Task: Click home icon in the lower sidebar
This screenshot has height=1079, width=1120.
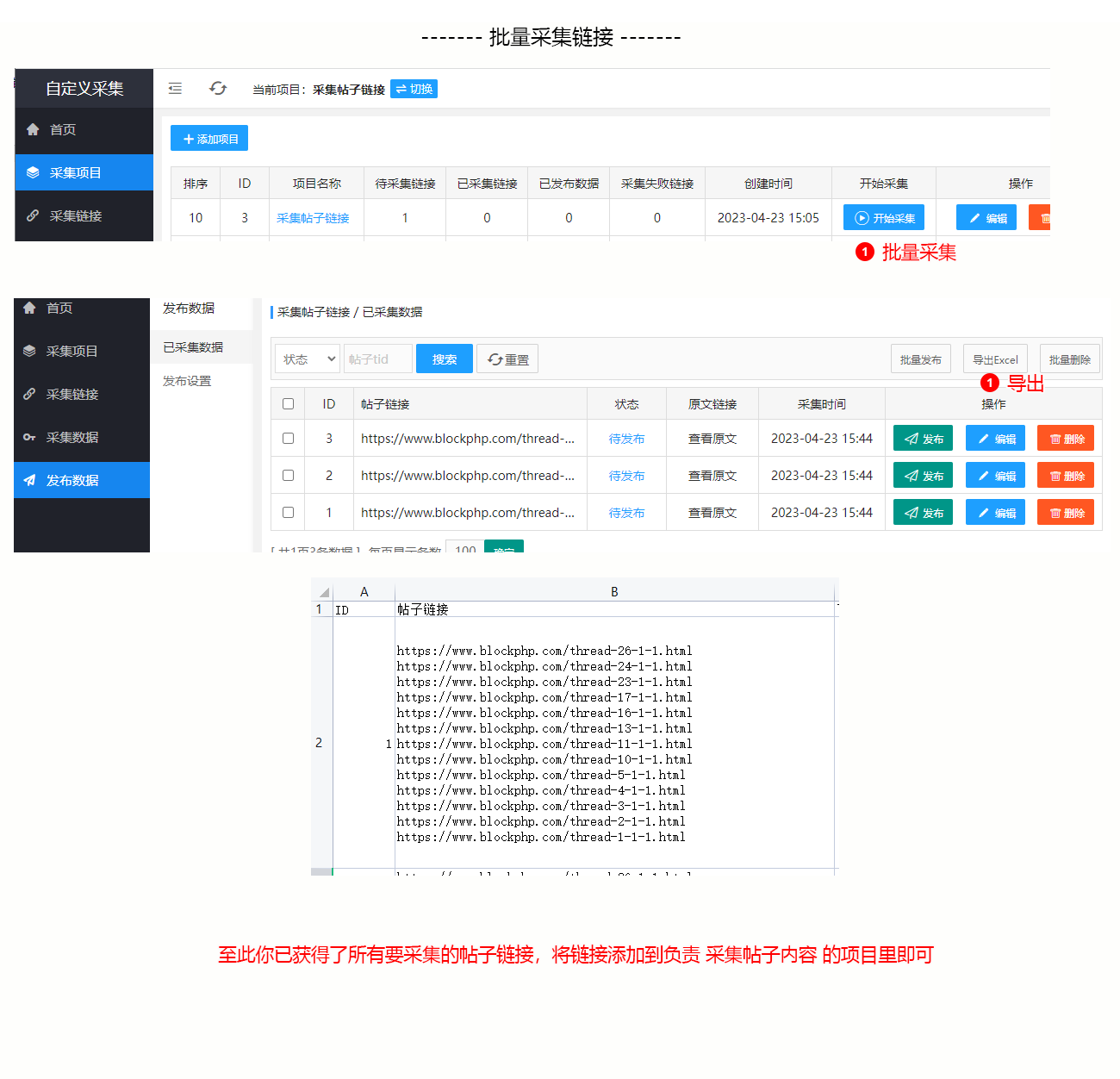Action: 29,308
